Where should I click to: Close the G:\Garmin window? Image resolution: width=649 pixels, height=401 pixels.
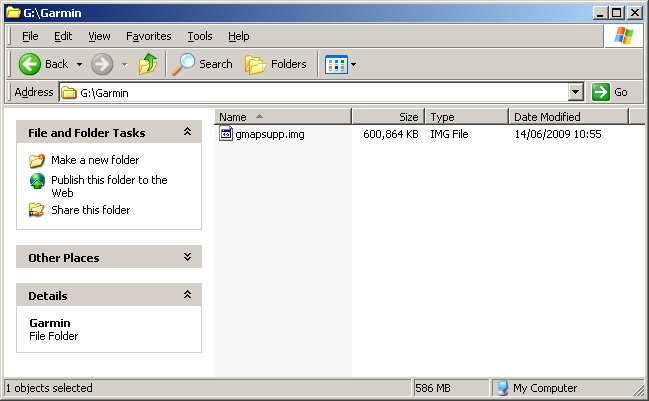pyautogui.click(x=635, y=13)
